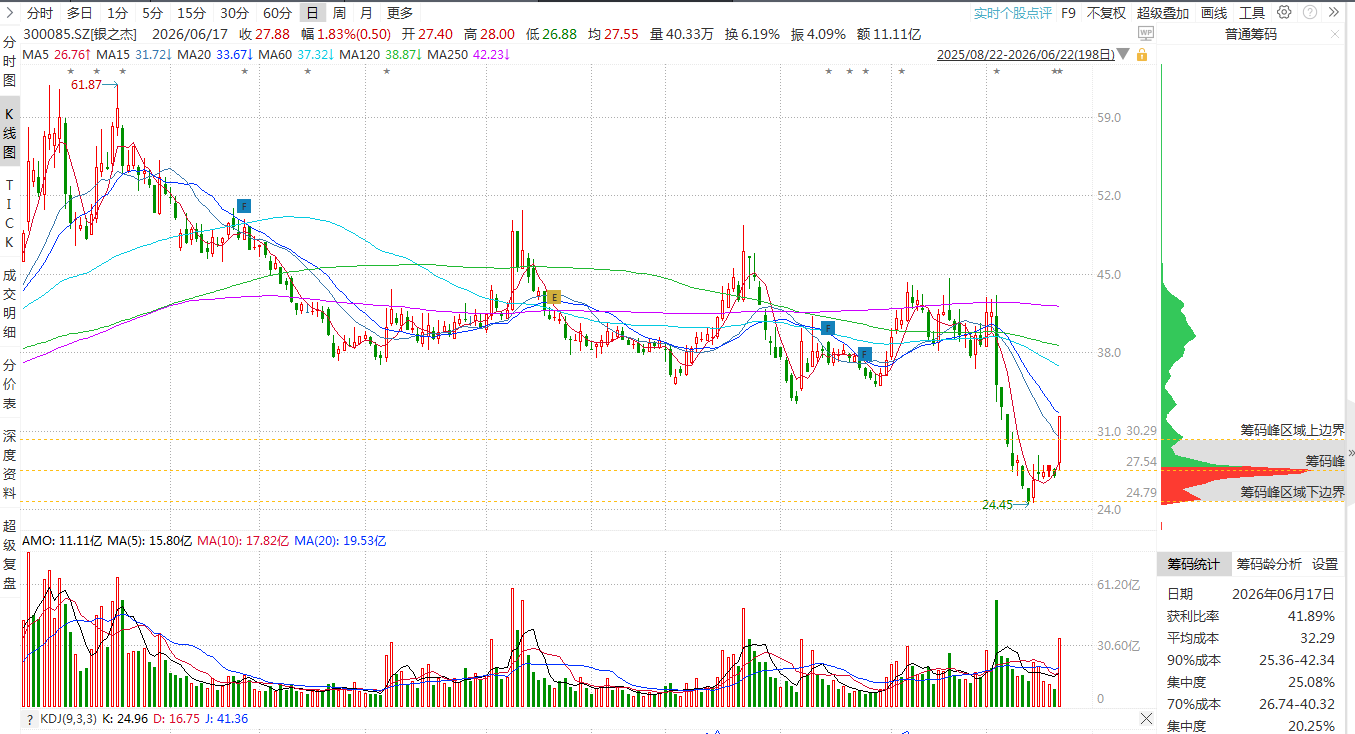Open the settings gear icon
1355x734 pixels.
(x=1284, y=12)
